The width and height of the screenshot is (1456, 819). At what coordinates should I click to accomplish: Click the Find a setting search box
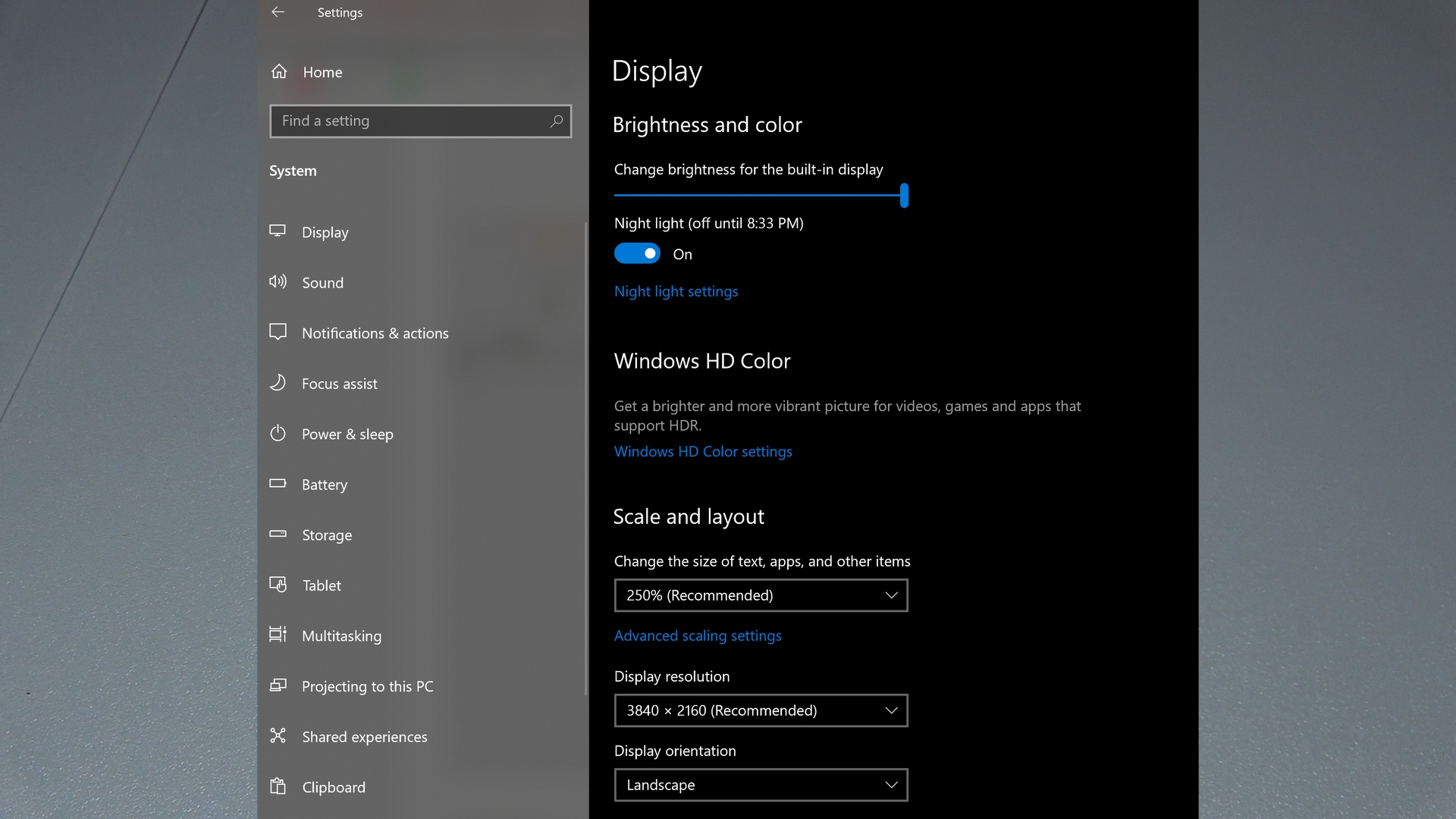pos(421,121)
